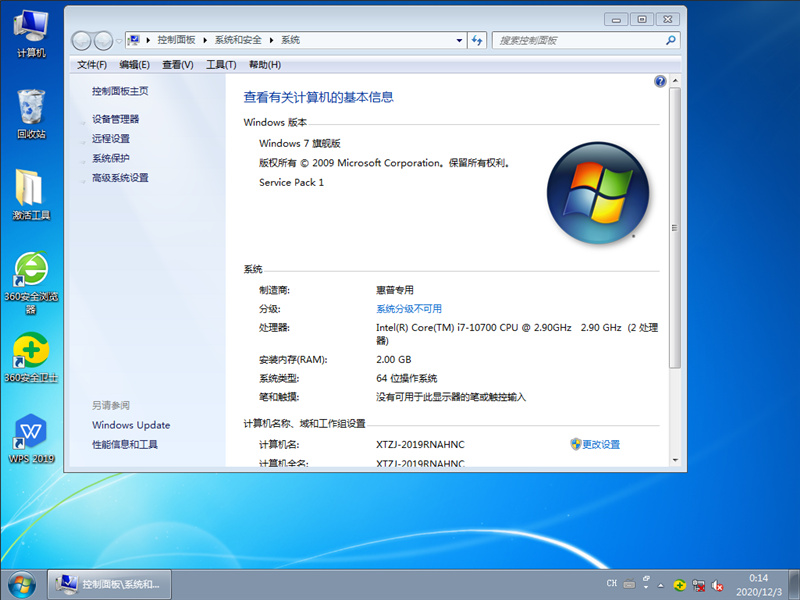The height and width of the screenshot is (600, 800).
Task: Click the keyboard icon in system tray
Action: click(629, 584)
